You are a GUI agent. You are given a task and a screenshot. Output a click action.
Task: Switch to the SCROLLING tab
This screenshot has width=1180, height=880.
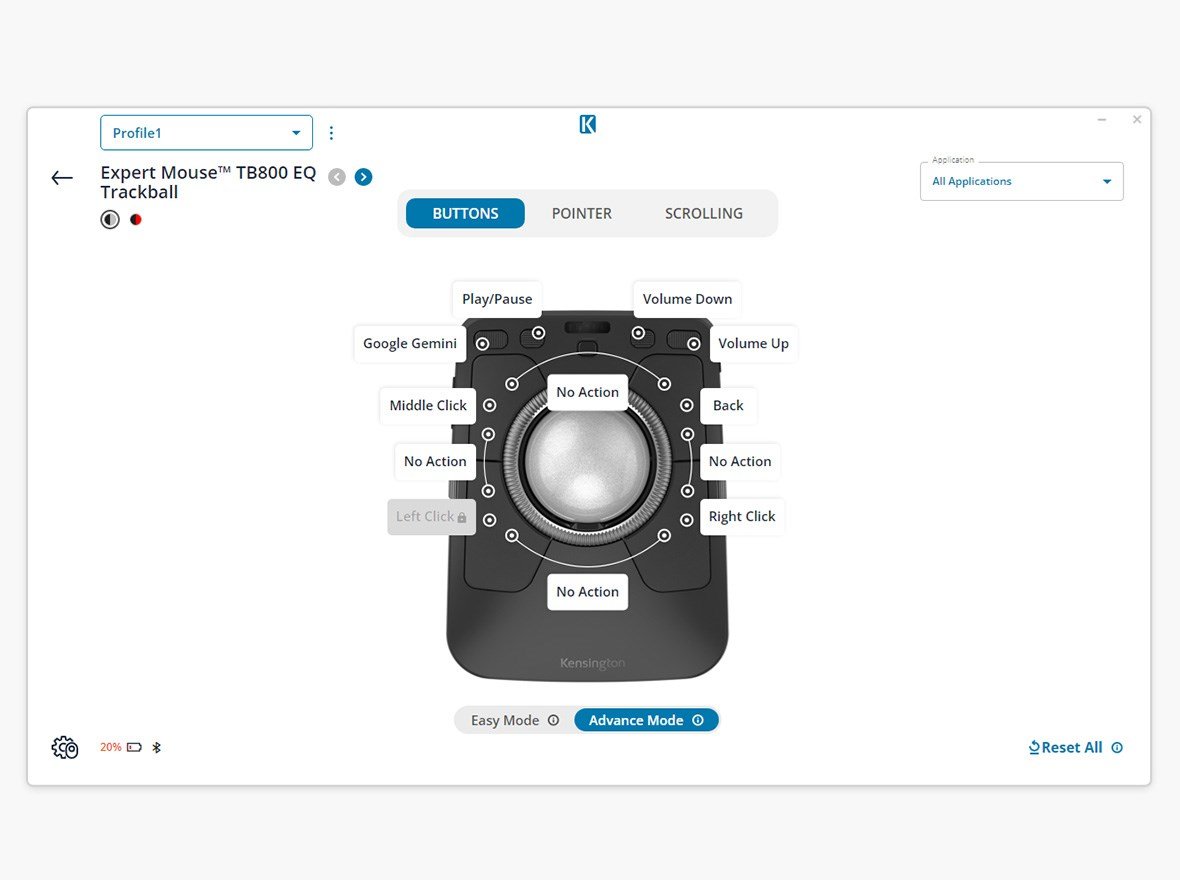(703, 213)
